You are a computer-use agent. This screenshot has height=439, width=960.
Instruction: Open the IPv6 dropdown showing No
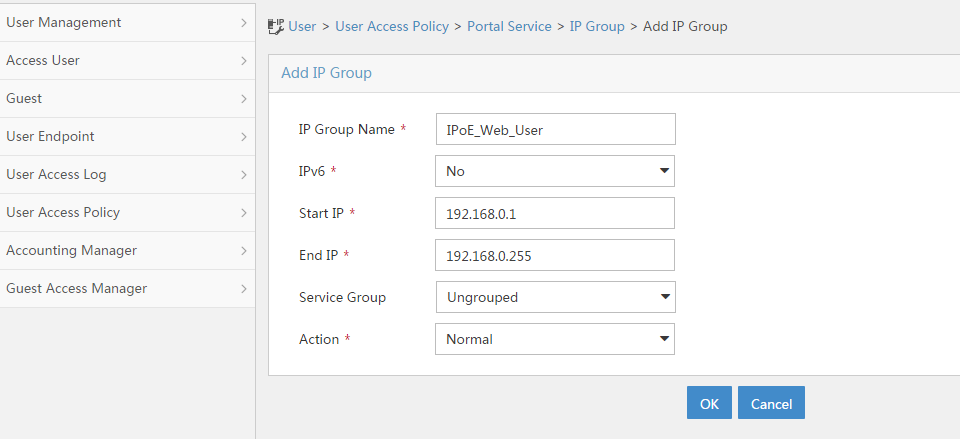(555, 171)
